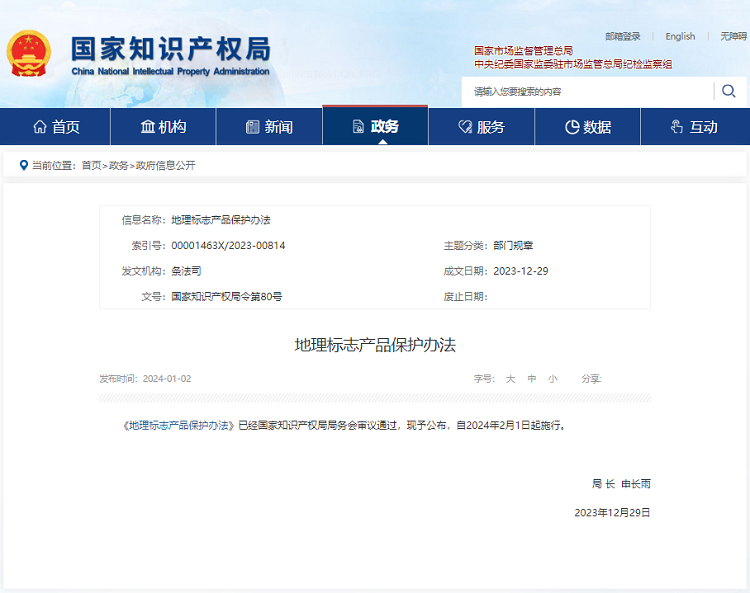Click the document icon beside 政务
This screenshot has height=593, width=750.
358,127
